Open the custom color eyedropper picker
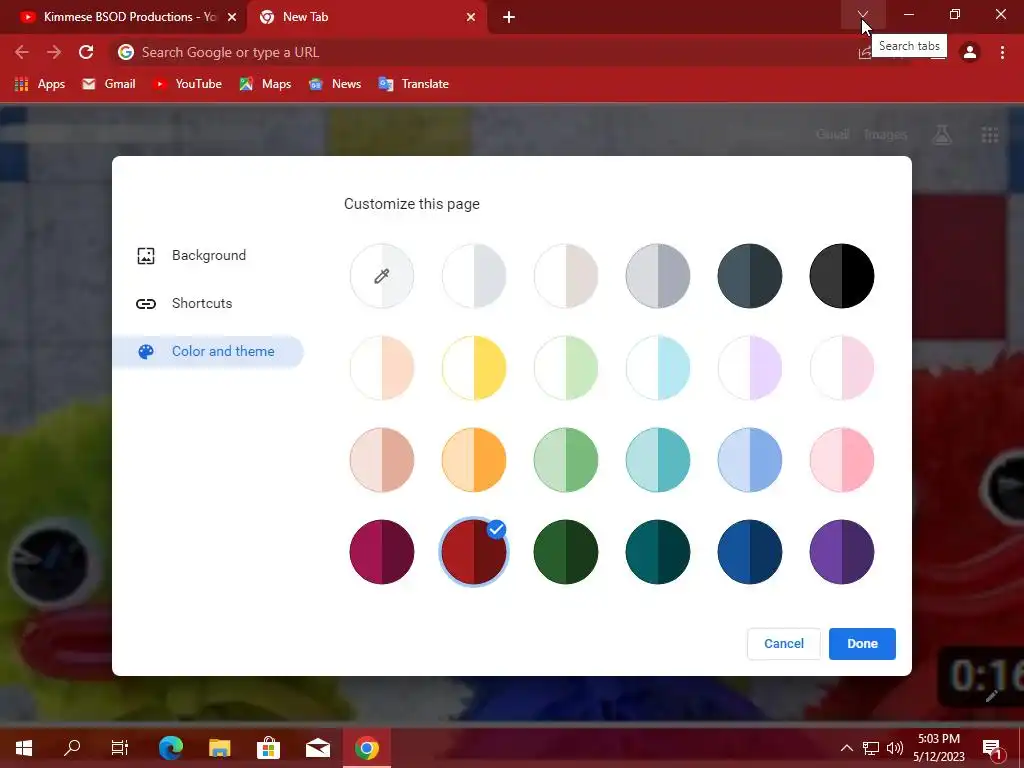Viewport: 1024px width, 768px height. pyautogui.click(x=381, y=276)
